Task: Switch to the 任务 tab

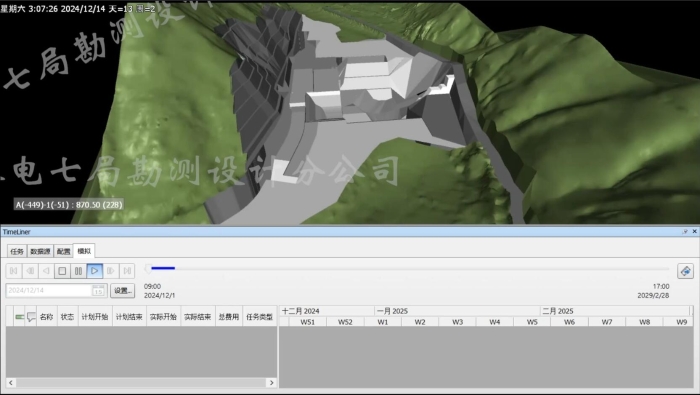Action: click(17, 251)
